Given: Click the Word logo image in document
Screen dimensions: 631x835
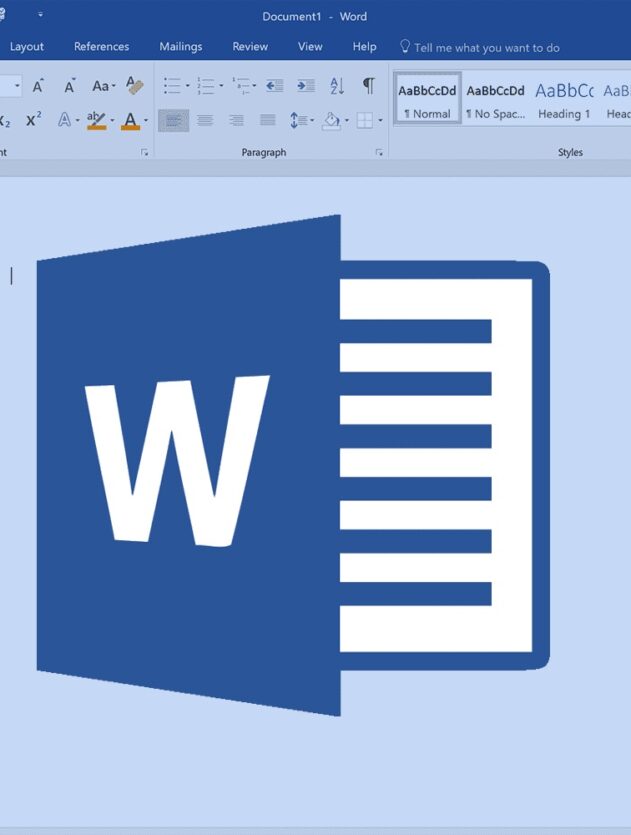Looking at the screenshot, I should [293, 465].
